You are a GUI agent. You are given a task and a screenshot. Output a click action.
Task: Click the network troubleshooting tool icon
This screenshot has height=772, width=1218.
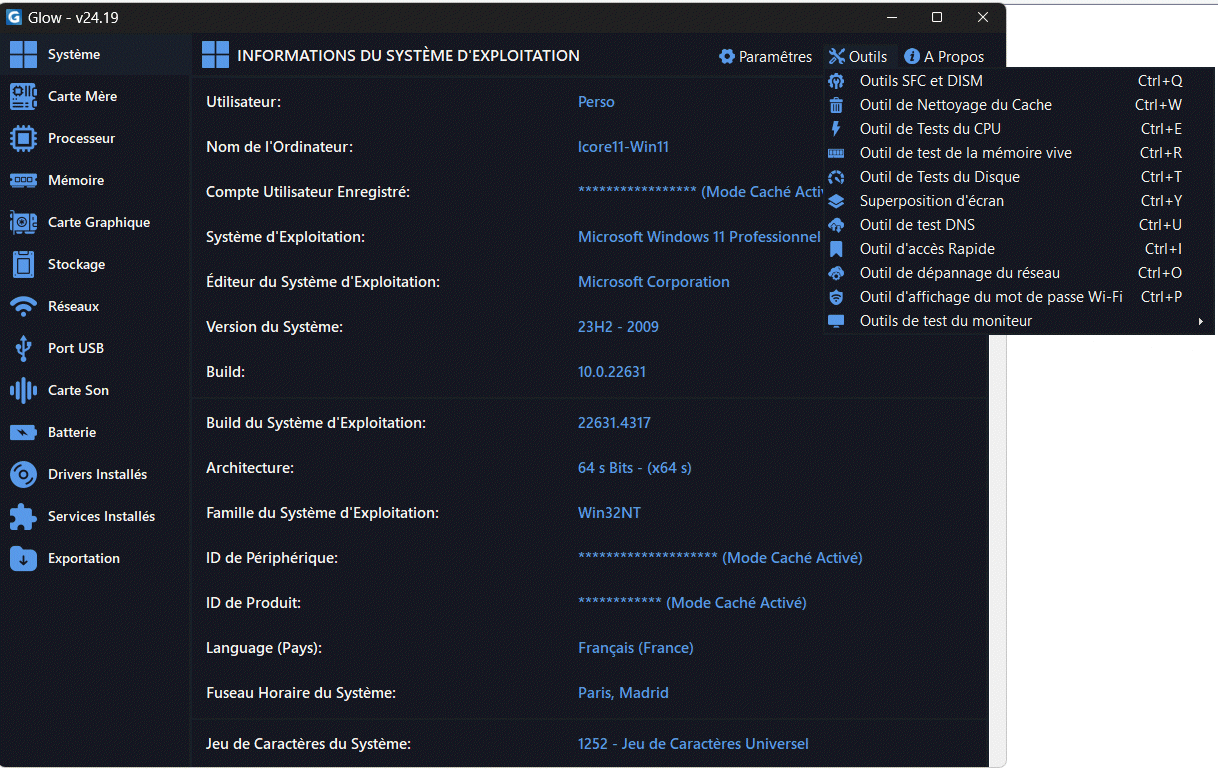point(837,273)
